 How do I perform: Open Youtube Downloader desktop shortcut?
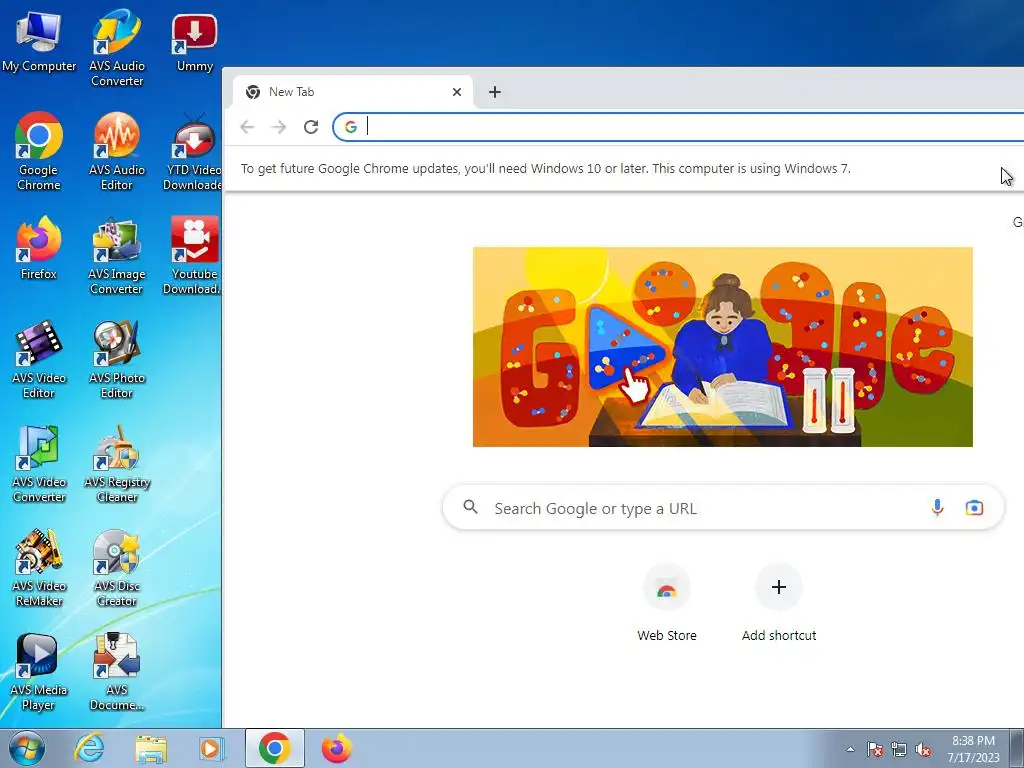click(193, 256)
